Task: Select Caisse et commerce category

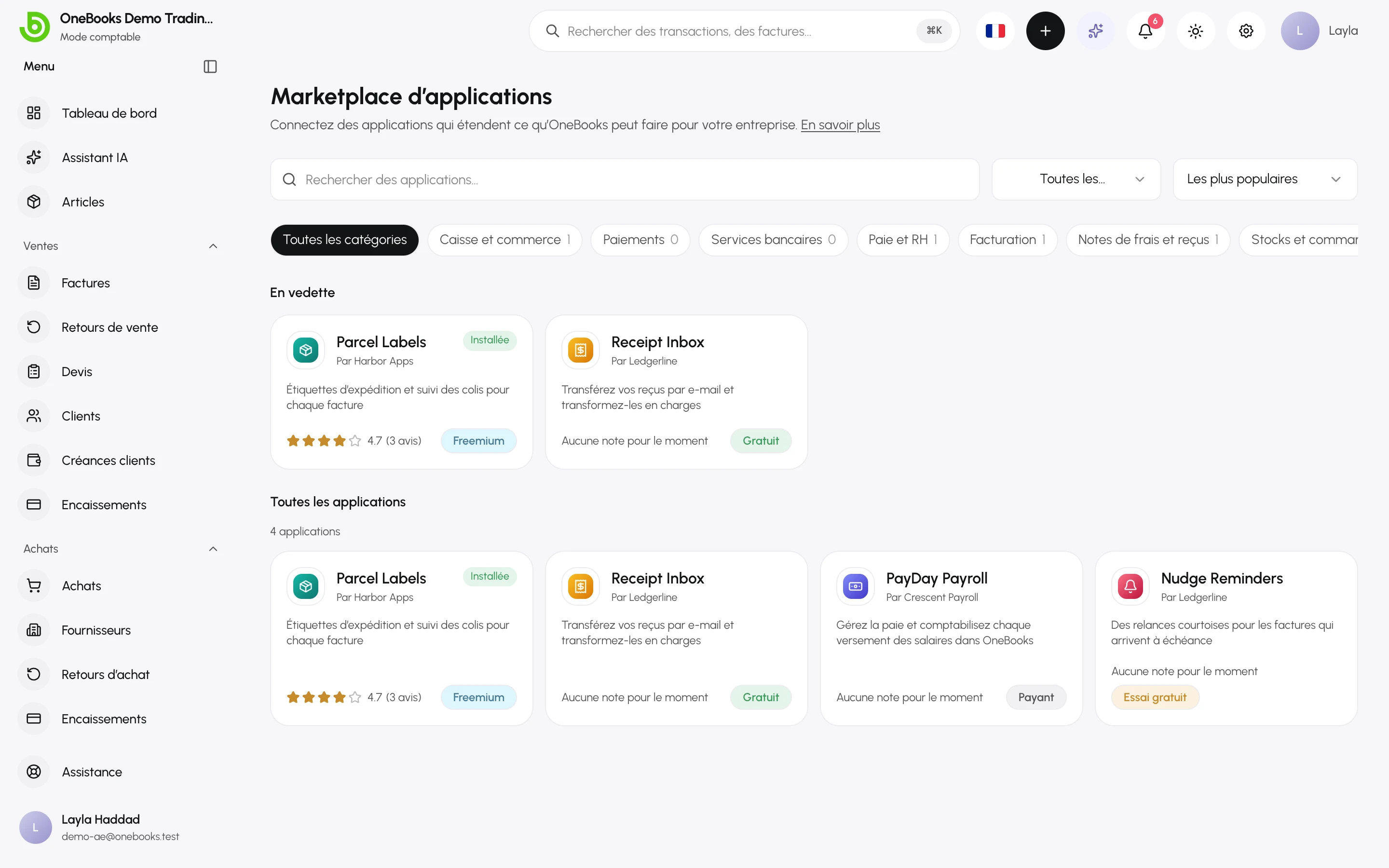Action: (x=504, y=240)
